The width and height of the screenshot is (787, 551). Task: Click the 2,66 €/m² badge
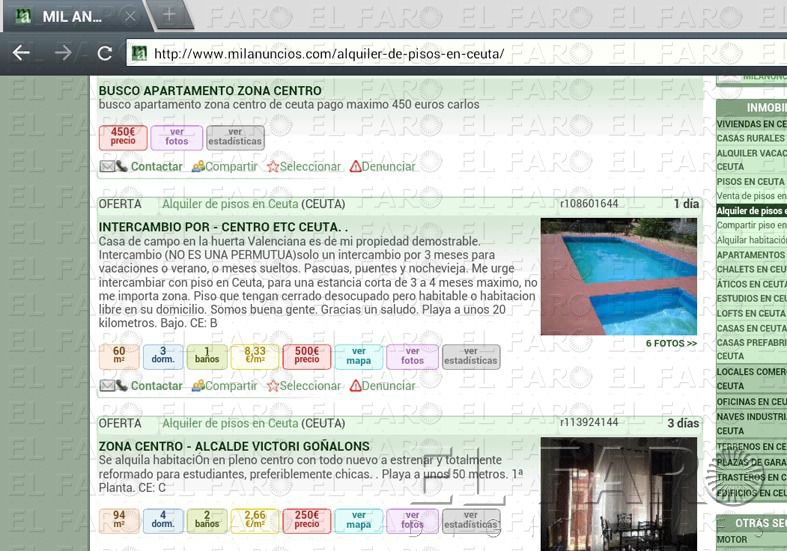tap(255, 521)
